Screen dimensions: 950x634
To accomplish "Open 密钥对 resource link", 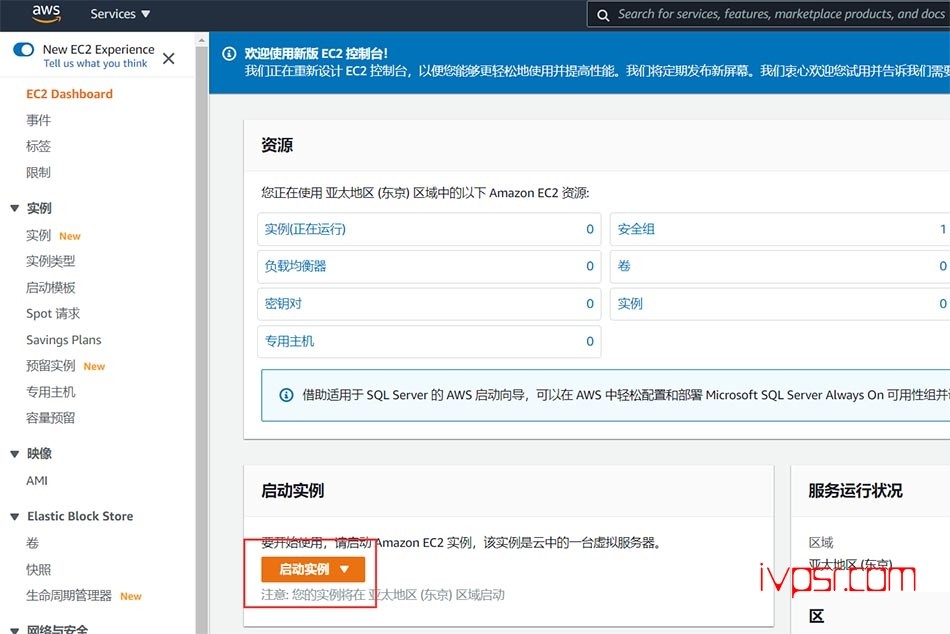I will coord(283,304).
